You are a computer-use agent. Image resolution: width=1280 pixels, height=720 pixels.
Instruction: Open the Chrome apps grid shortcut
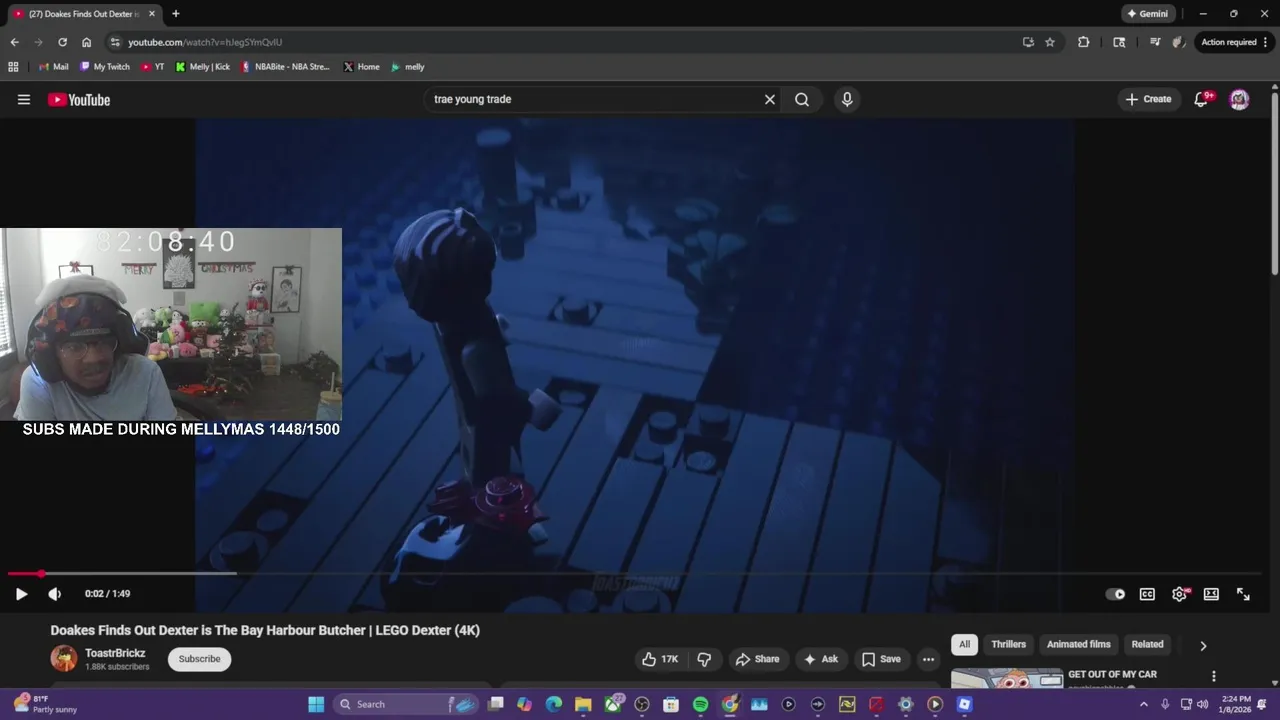[x=13, y=67]
